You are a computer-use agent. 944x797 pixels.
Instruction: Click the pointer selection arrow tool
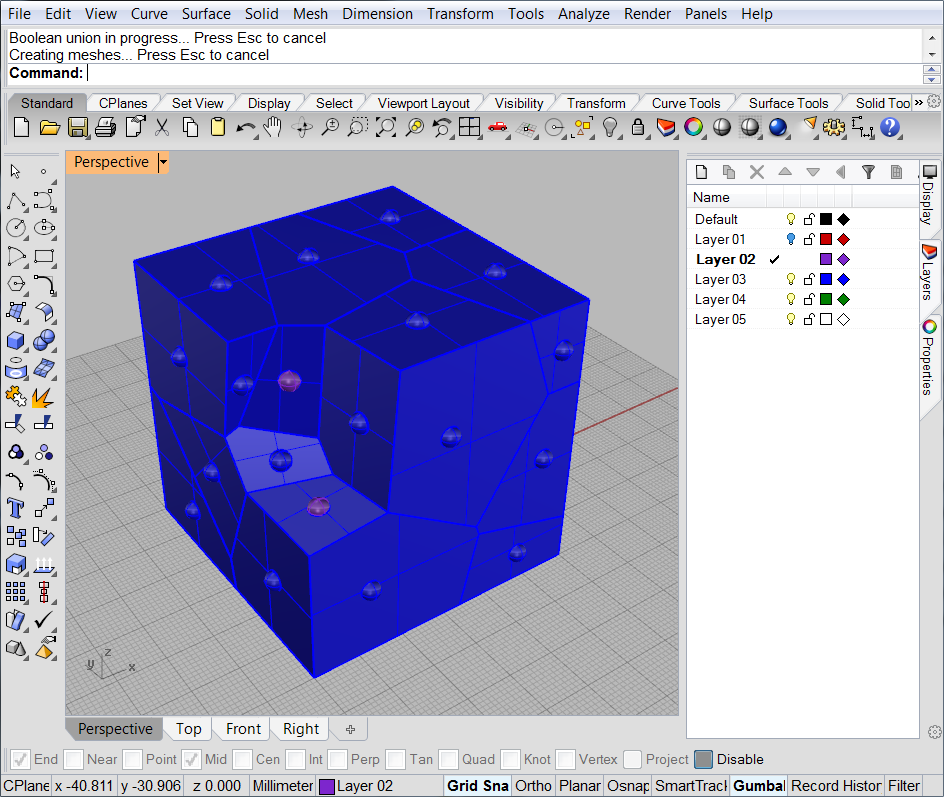16,172
